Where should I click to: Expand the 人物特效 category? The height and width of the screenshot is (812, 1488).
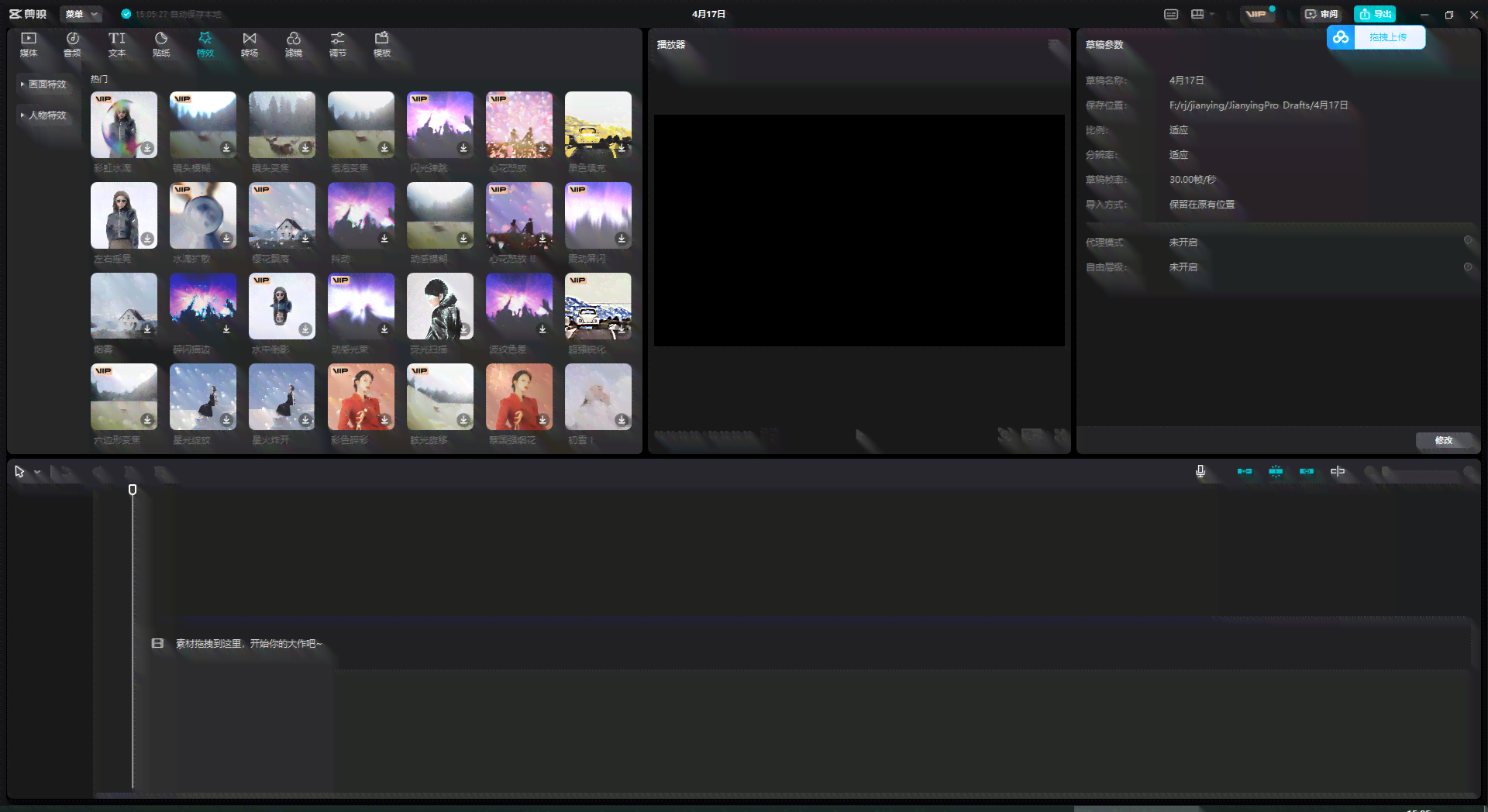point(44,115)
